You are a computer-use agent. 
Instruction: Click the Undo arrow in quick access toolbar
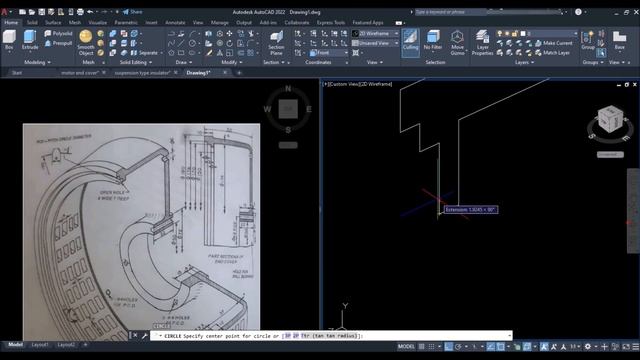pyautogui.click(x=90, y=12)
